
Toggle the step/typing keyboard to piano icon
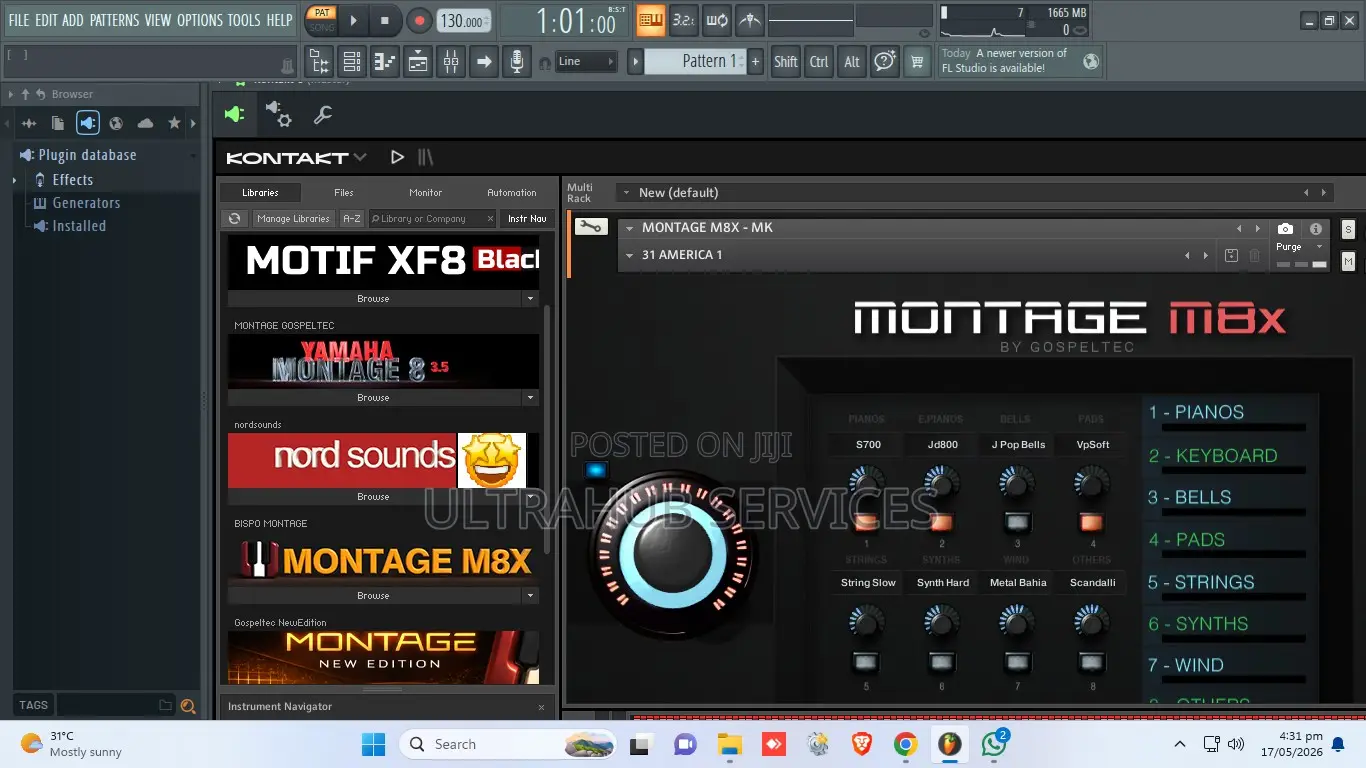coord(650,20)
